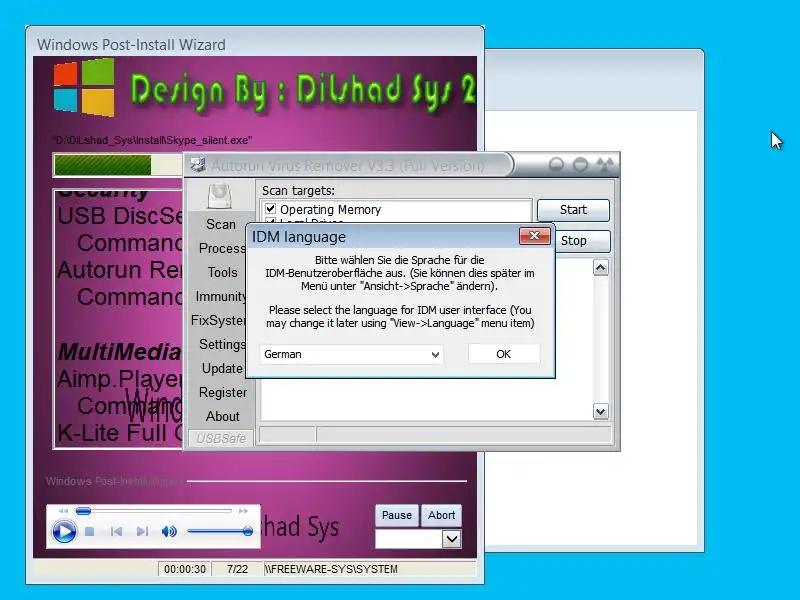Minimize the Autorun Virus Remover window
Image resolution: width=800 pixels, height=600 pixels.
[x=556, y=164]
